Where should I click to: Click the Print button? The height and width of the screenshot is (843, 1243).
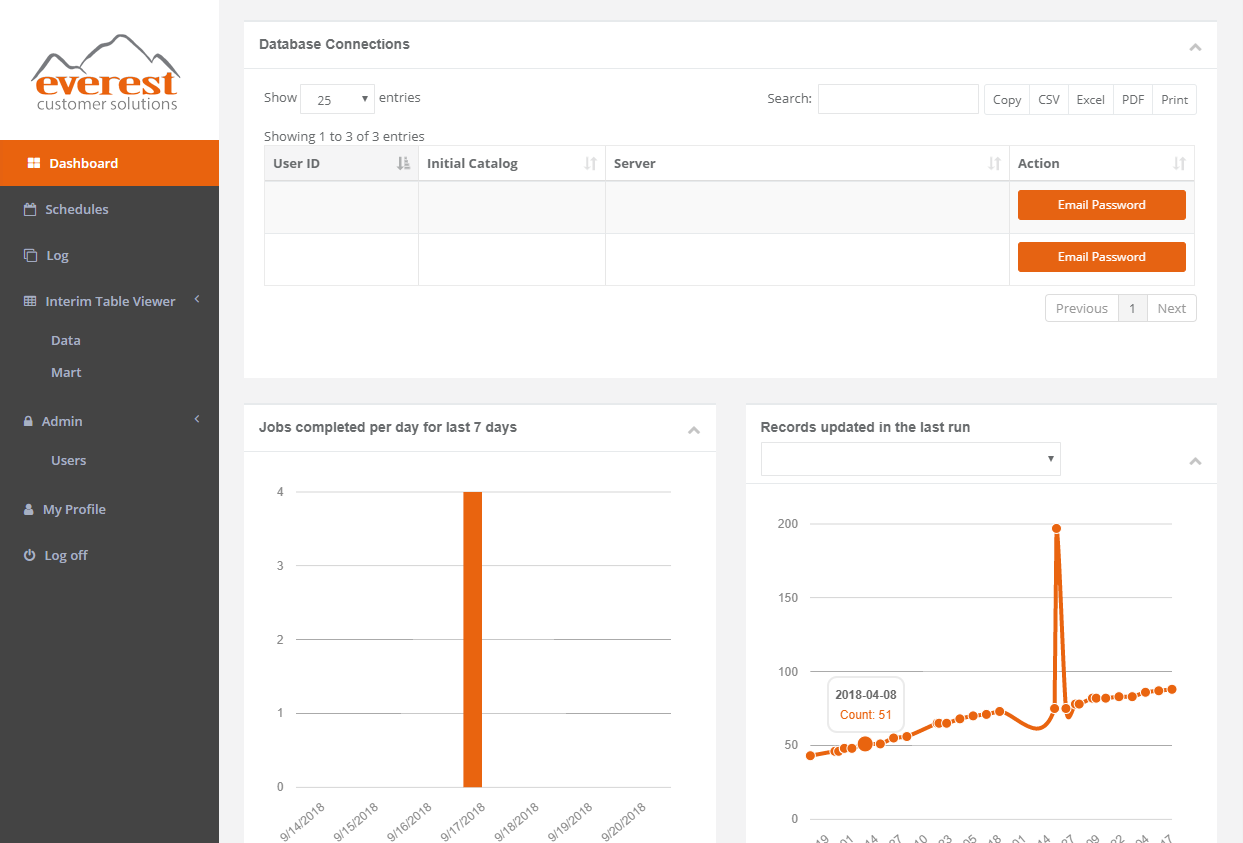point(1175,99)
